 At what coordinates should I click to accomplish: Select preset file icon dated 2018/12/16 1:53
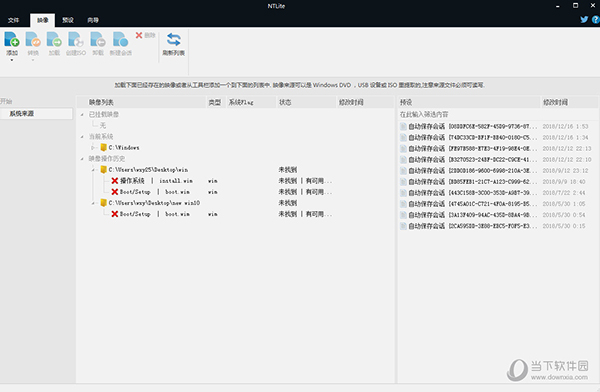pos(403,126)
